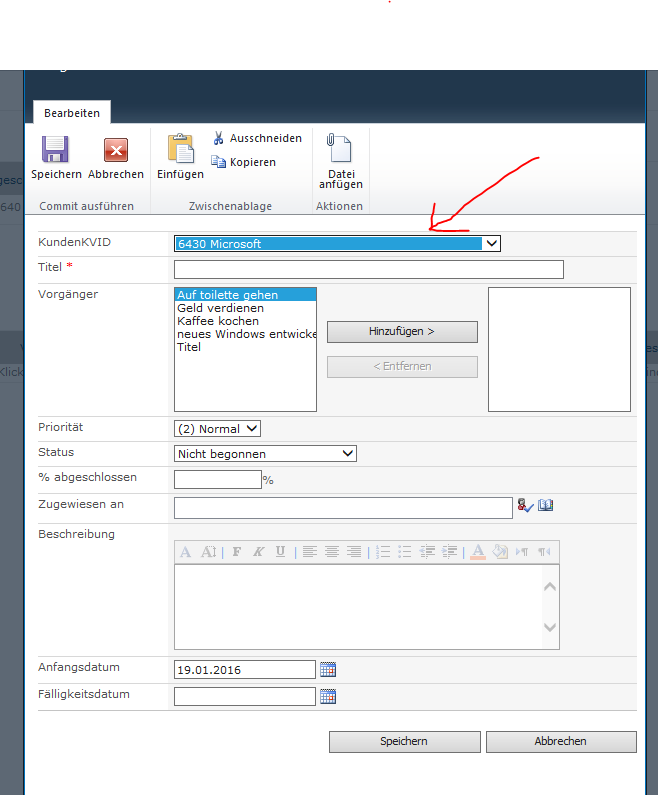
Task: Click the font size icon in Beschreibung toolbar
Action: 208,552
